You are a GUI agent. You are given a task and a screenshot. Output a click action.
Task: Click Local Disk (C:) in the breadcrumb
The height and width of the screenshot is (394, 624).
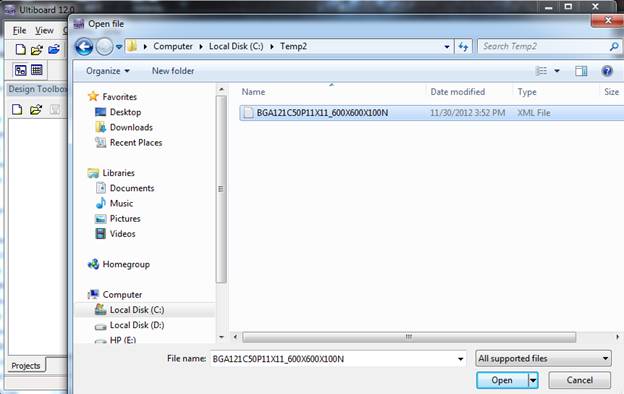tap(236, 47)
